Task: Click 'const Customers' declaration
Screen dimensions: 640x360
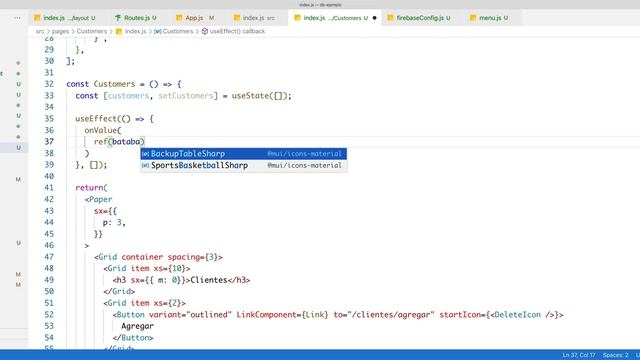Action: tap(101, 84)
